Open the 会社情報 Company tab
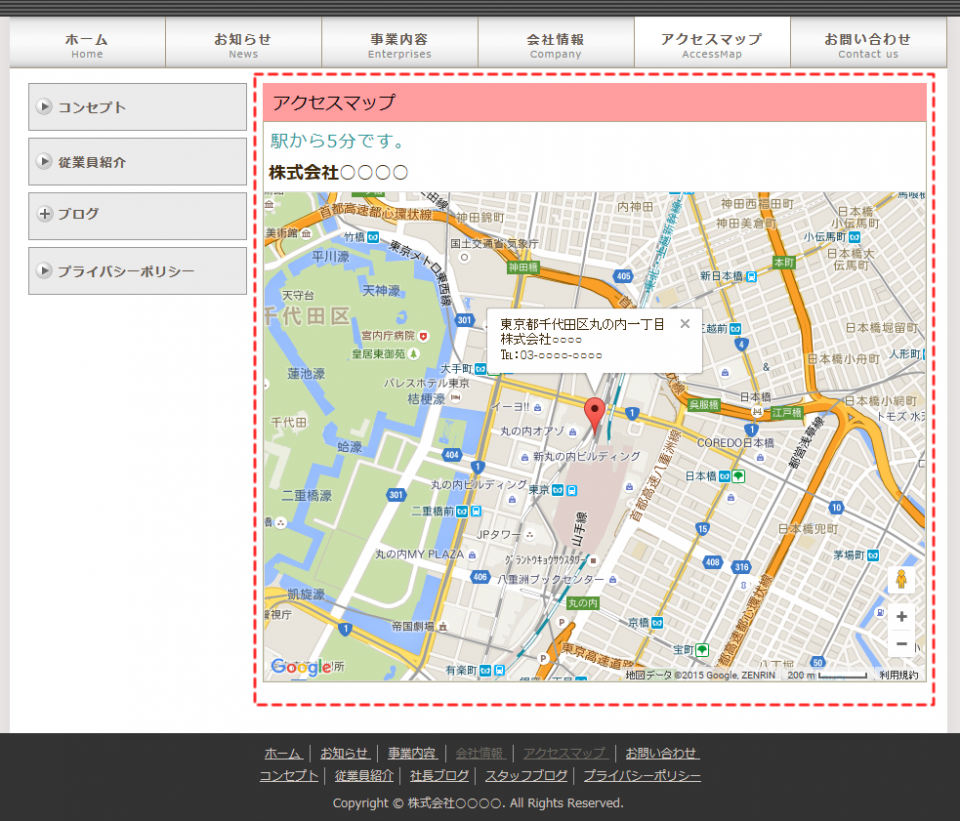This screenshot has height=821, width=960. tap(556, 42)
